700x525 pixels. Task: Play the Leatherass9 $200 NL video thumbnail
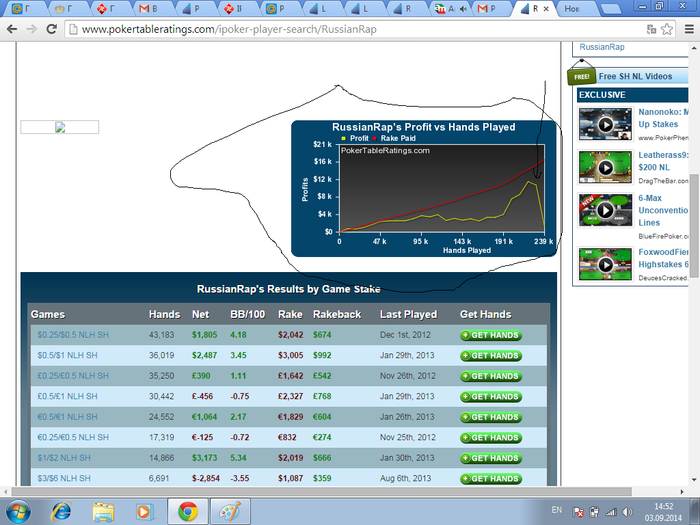tap(605, 167)
